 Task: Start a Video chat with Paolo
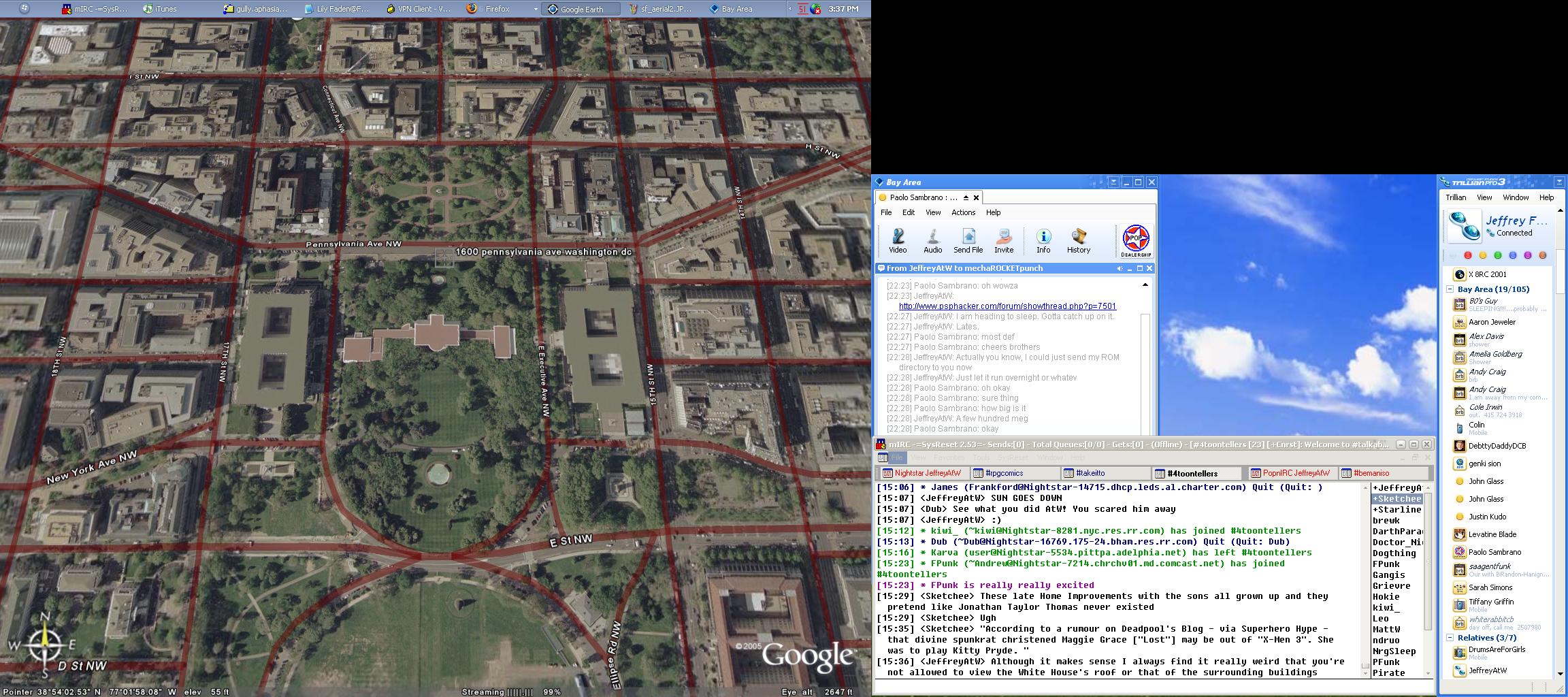point(898,241)
